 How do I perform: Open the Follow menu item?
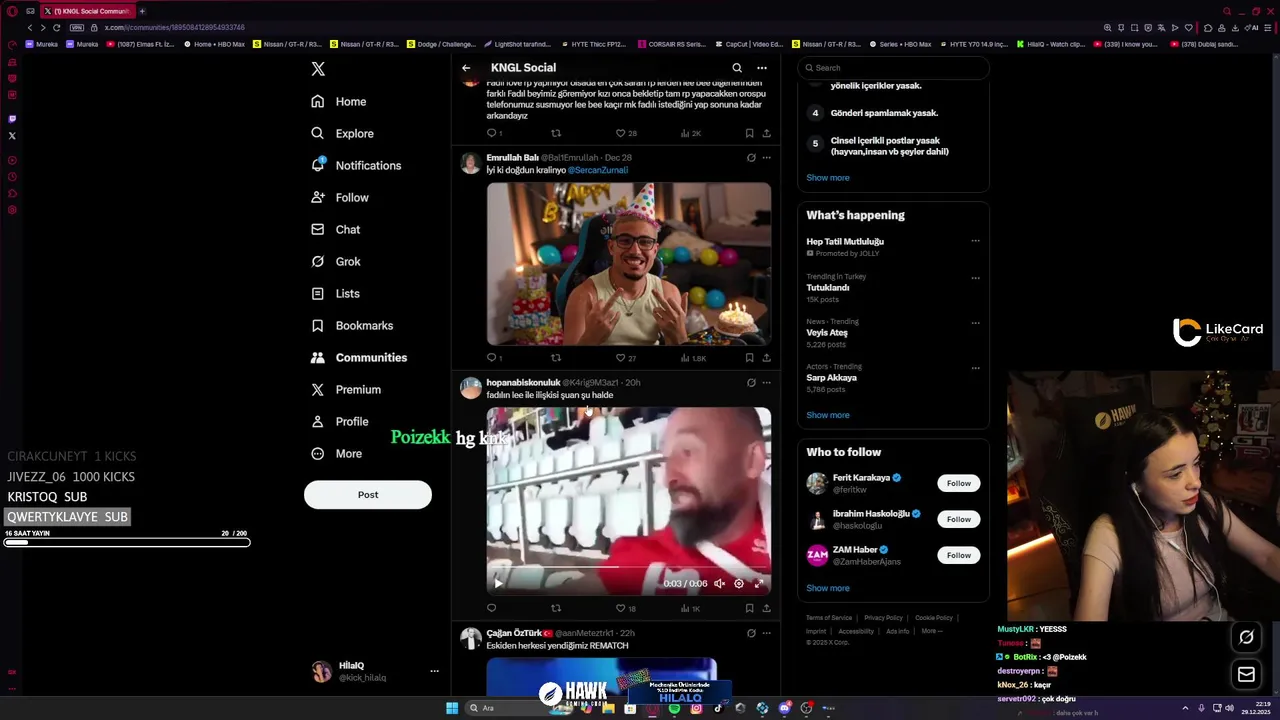[x=339, y=197]
